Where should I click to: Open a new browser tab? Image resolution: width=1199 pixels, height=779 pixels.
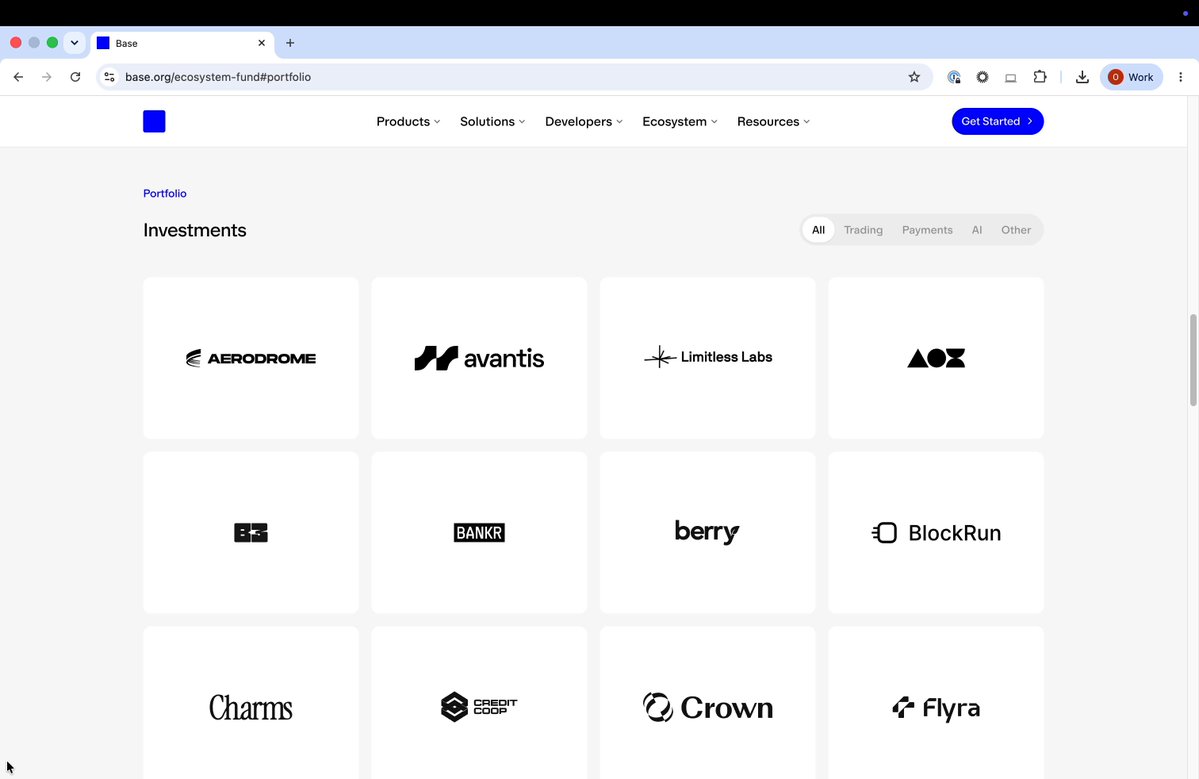coord(290,43)
